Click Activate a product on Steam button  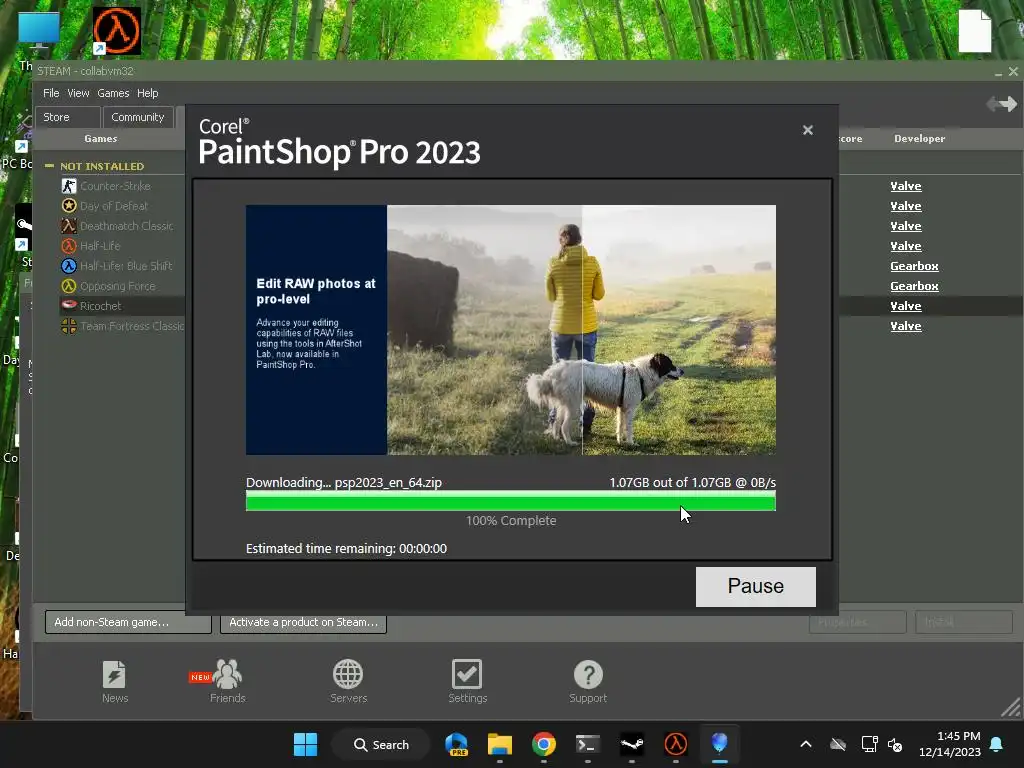(304, 622)
